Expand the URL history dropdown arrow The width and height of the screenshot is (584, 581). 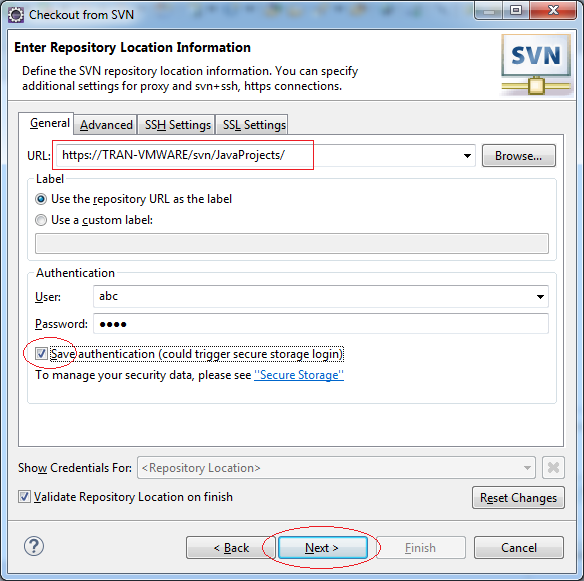pos(467,156)
